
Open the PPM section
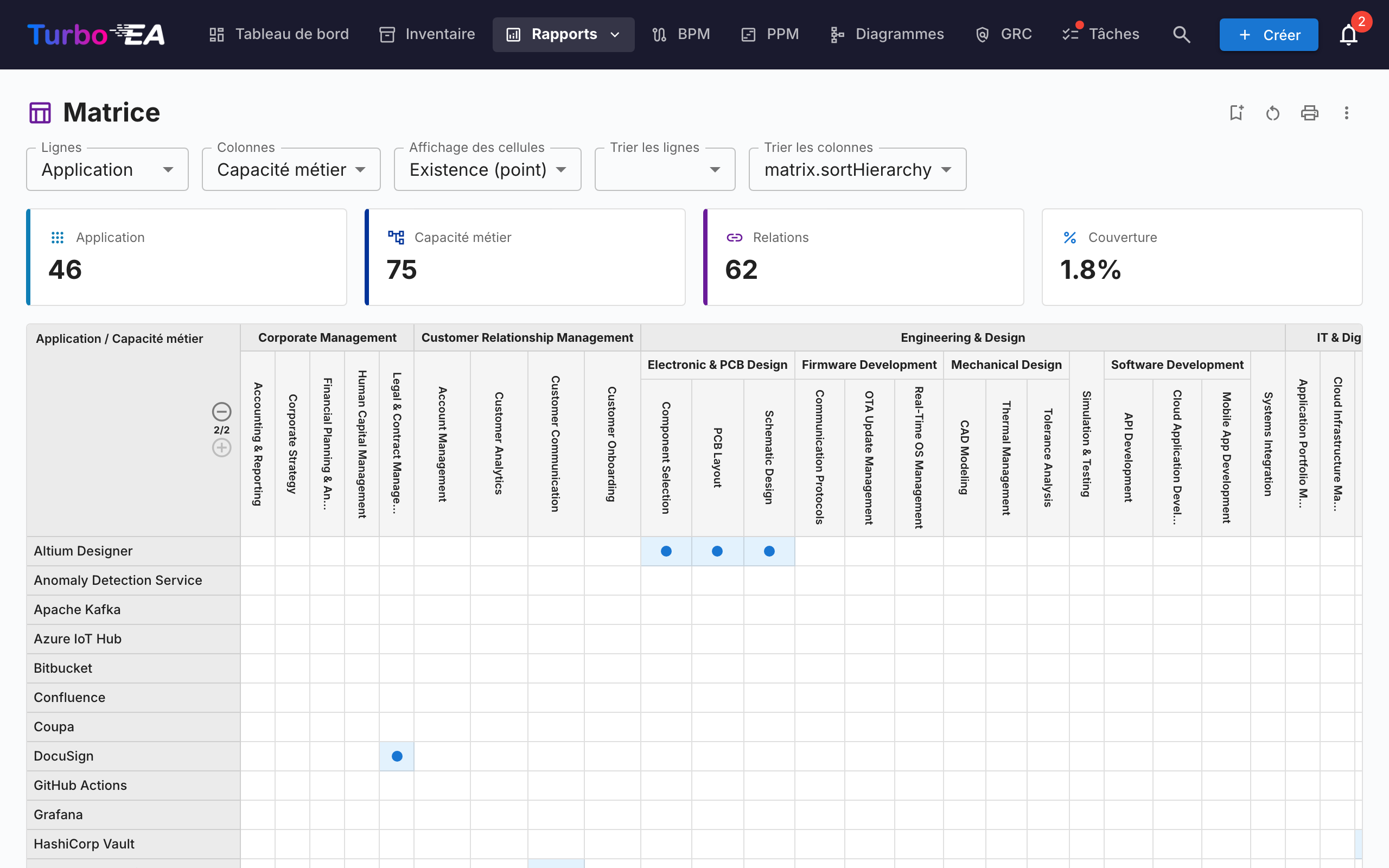coord(770,34)
